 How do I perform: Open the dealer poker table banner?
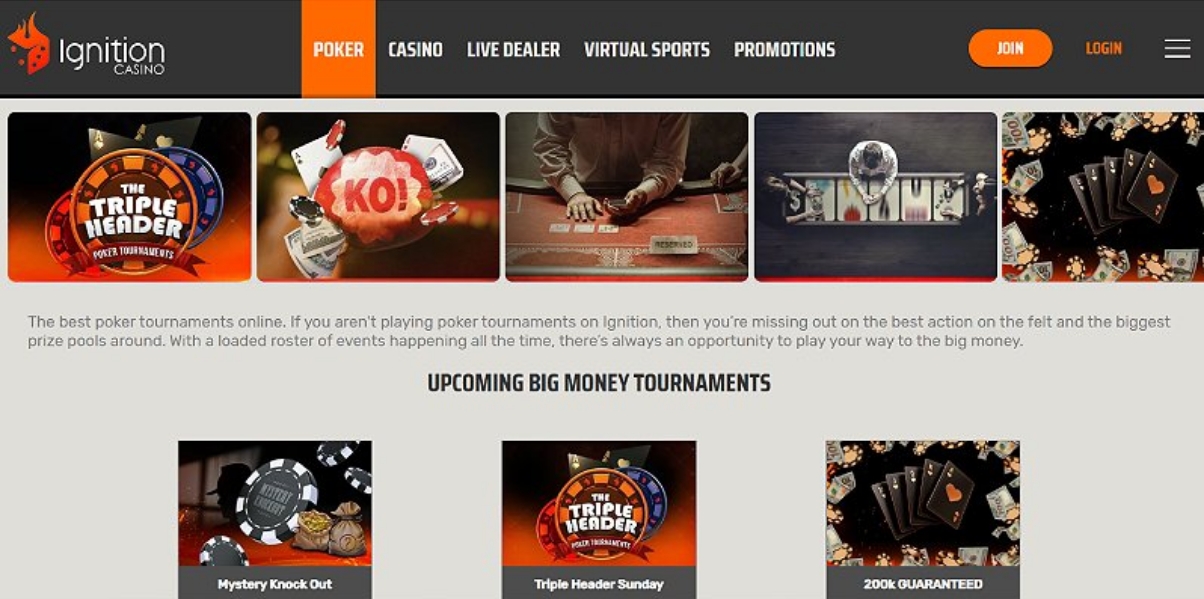click(x=627, y=197)
